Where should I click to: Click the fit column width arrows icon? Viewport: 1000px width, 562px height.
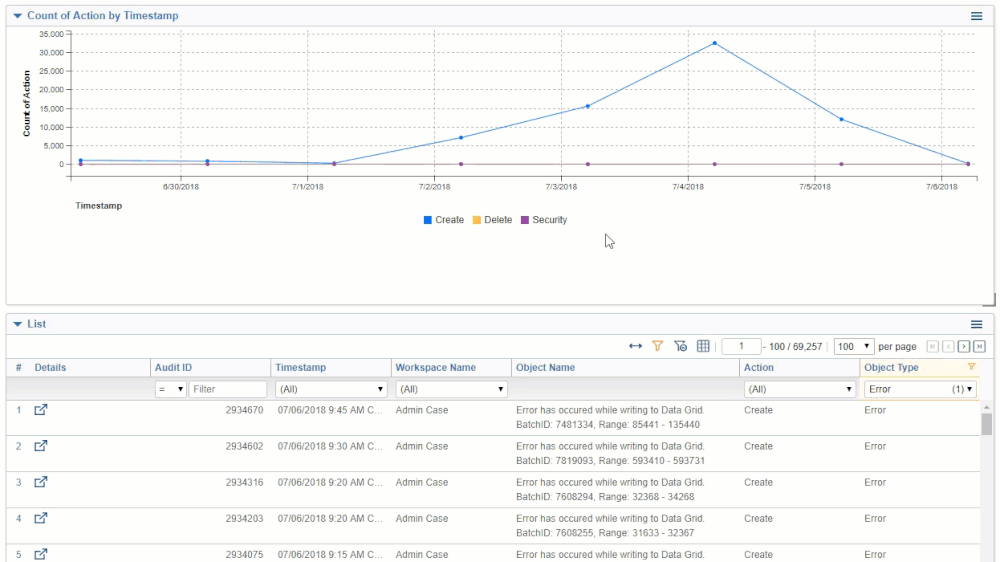point(635,346)
